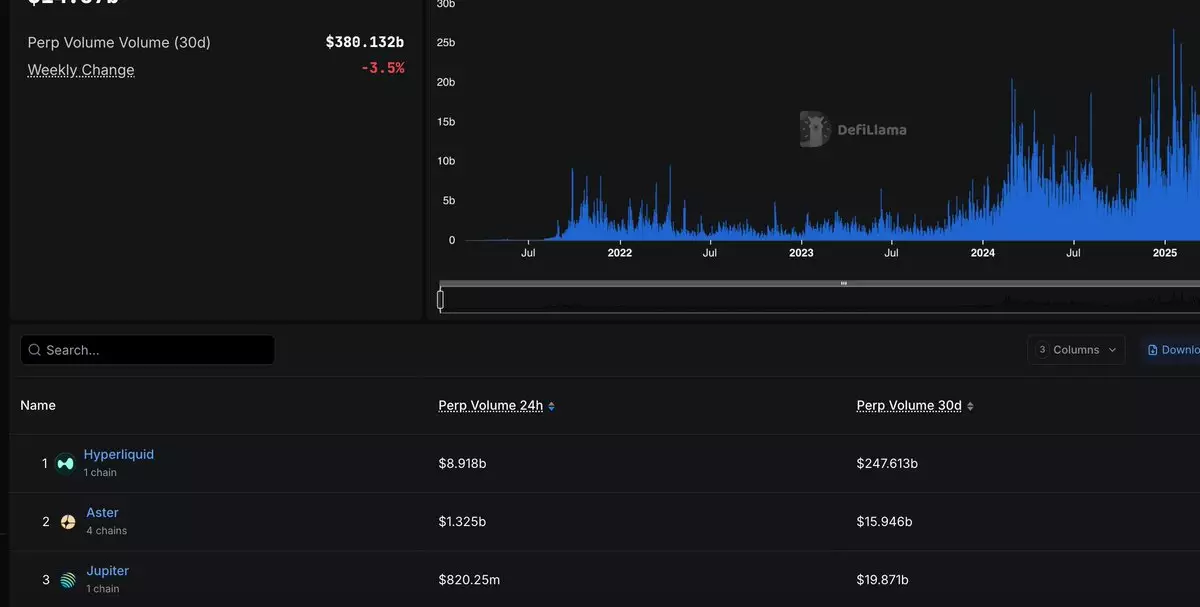Click Jupiter's $19.871b 30d volume
This screenshot has height=607, width=1200.
(x=882, y=580)
